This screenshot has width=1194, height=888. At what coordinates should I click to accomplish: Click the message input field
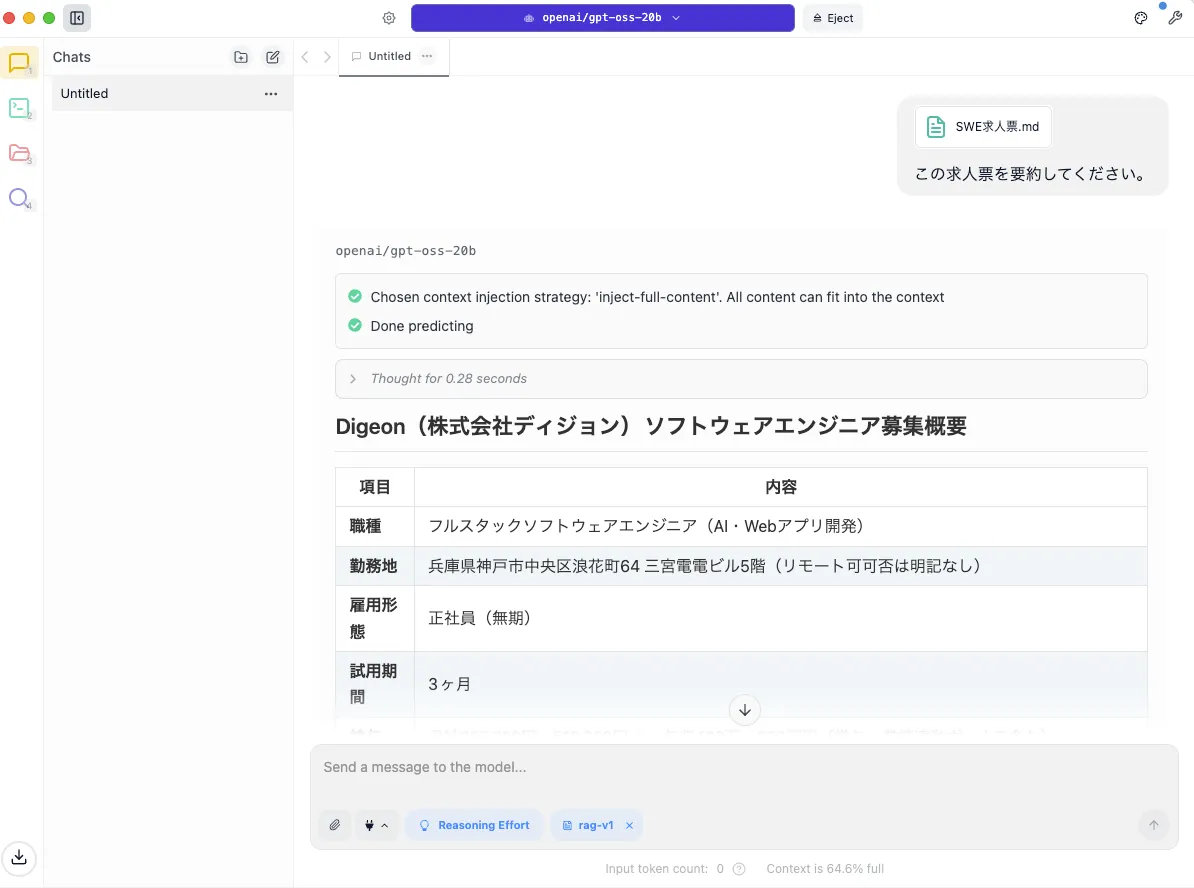744,768
